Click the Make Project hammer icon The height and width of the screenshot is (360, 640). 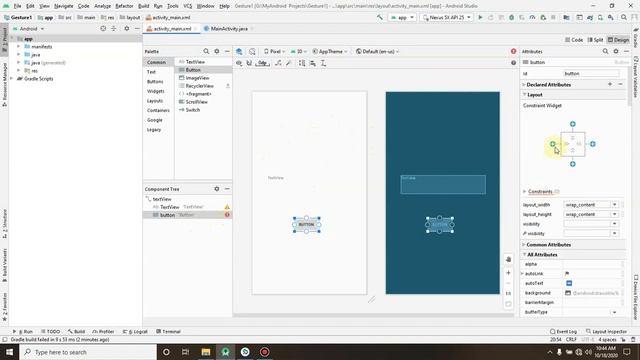[x=380, y=18]
